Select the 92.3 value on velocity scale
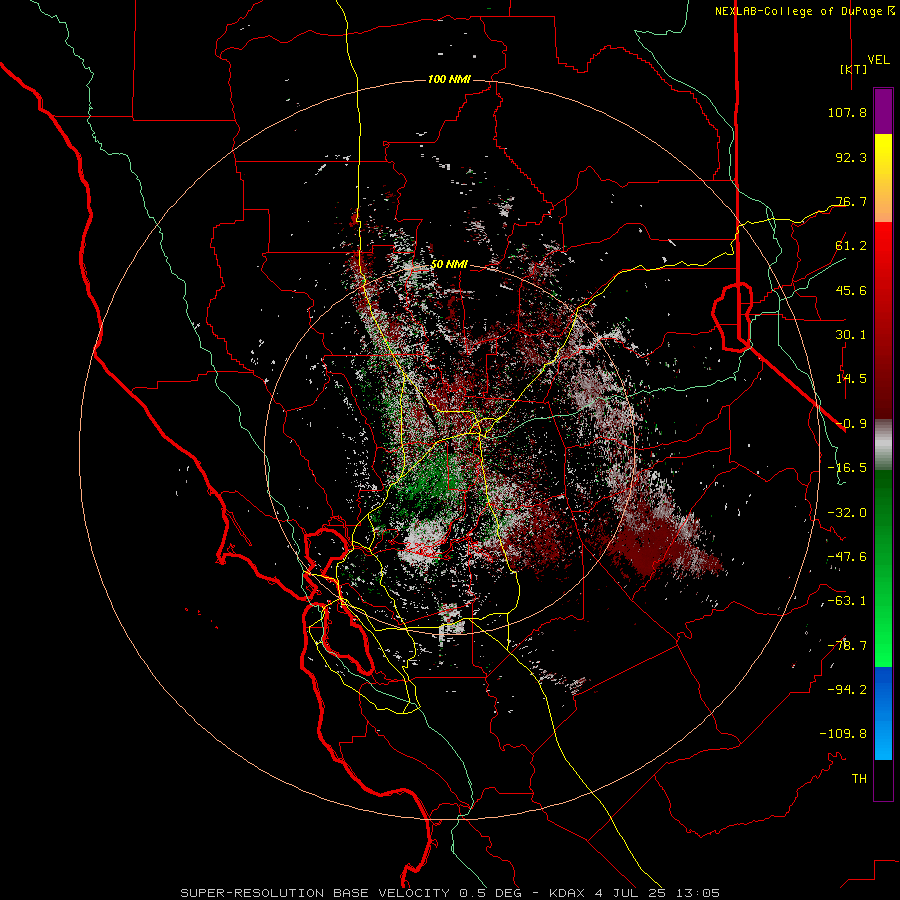900x900 pixels. (851, 157)
